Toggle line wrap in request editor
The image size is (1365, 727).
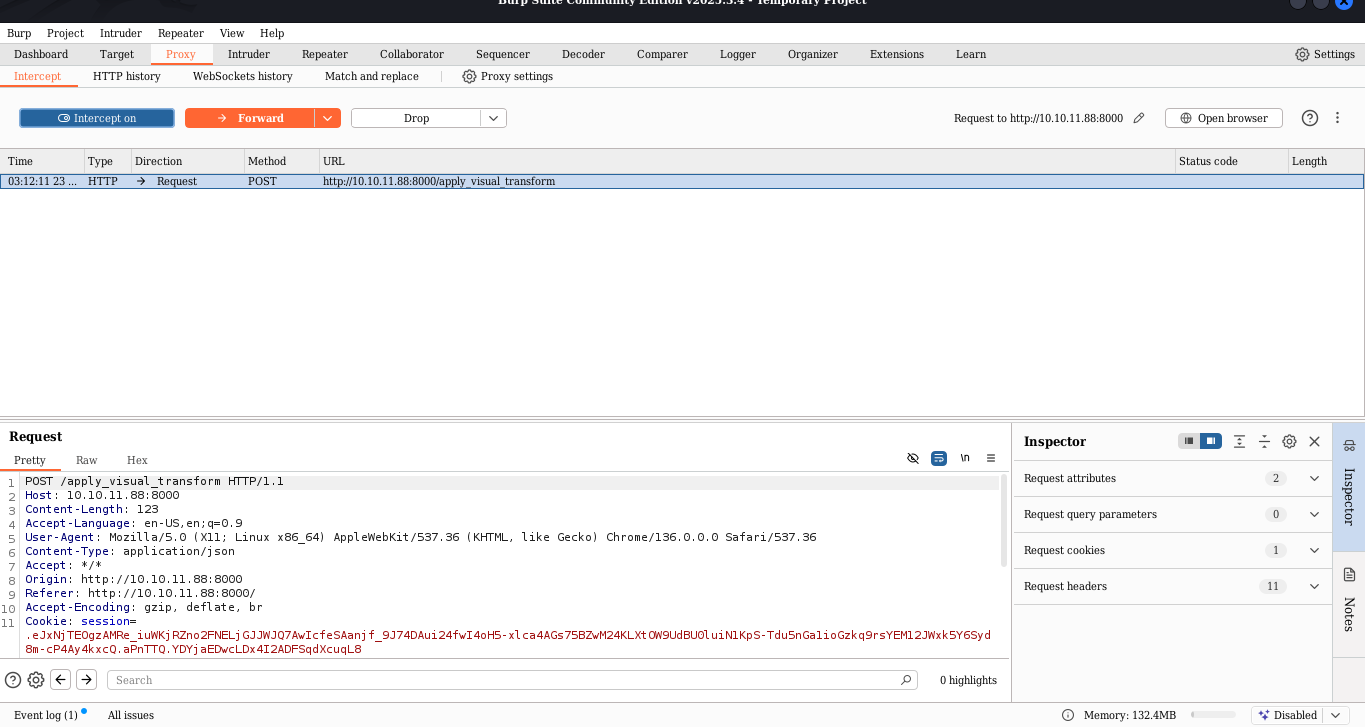(939, 458)
